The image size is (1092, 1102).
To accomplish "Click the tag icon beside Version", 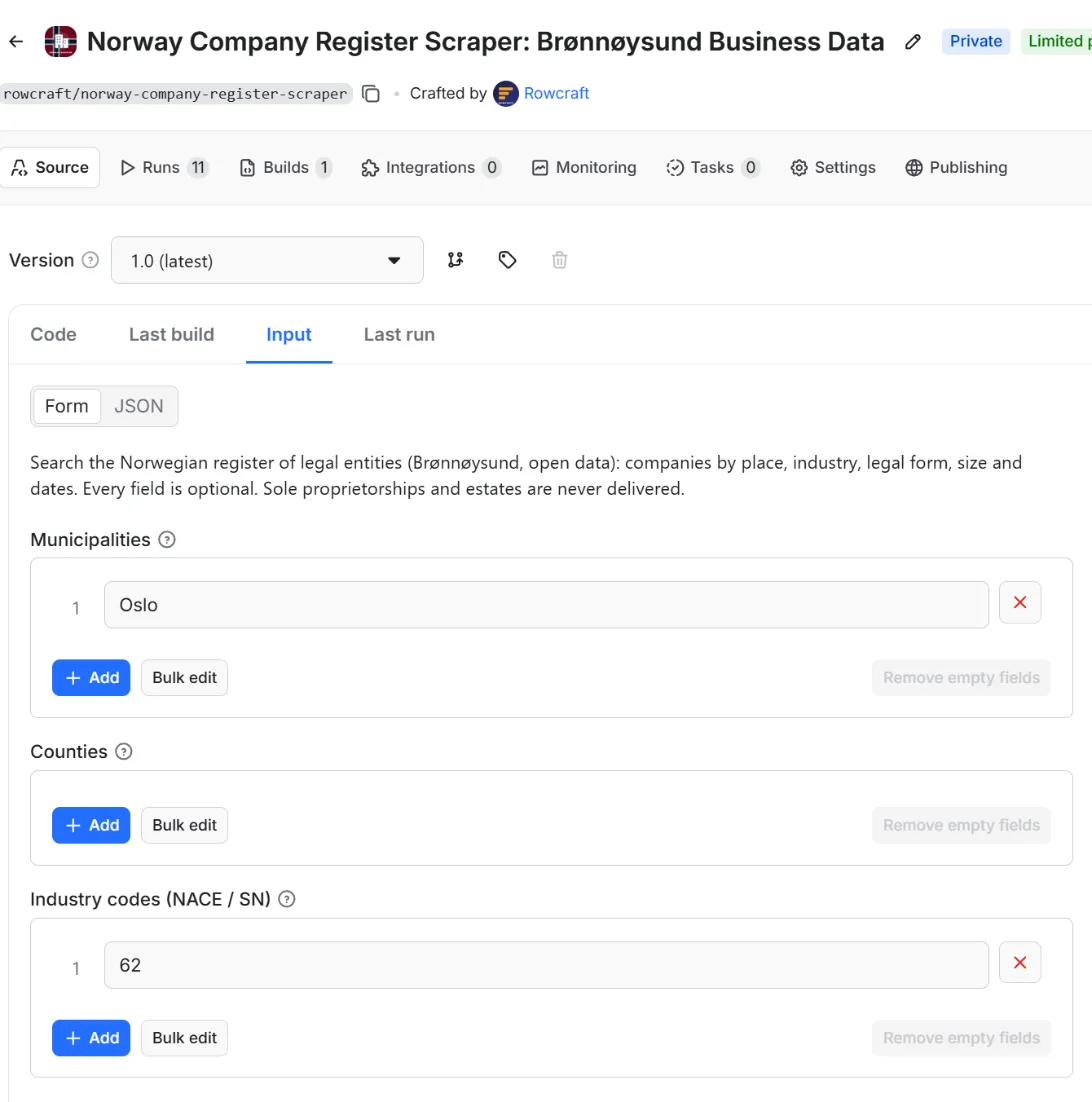I will 507,260.
